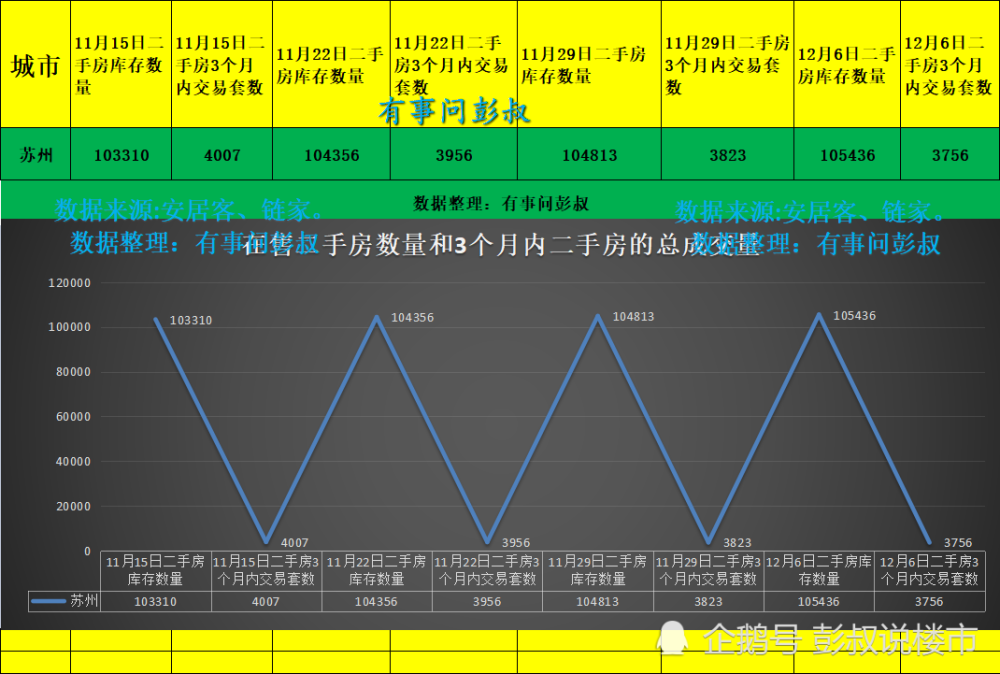Select top header 11月22日二手房3个月内交易套数
This screenshot has height=674, width=1000.
[453, 64]
